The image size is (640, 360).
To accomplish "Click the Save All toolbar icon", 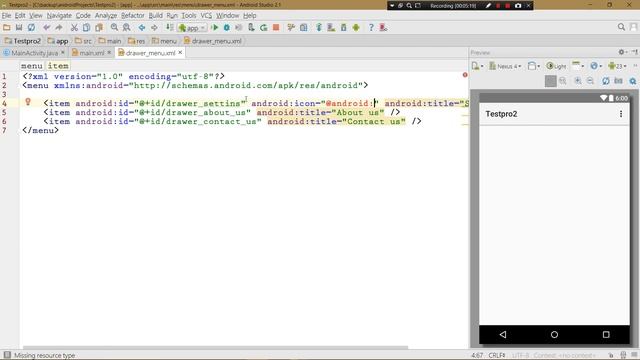I will (x=19, y=27).
